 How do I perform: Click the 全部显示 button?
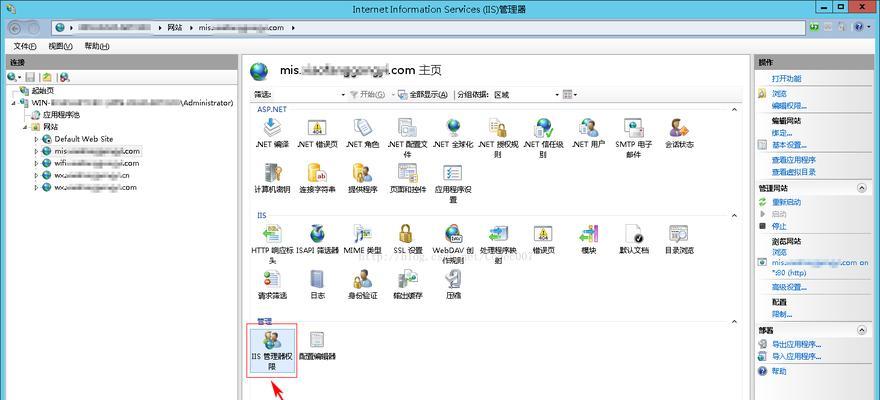pyautogui.click(x=423, y=95)
